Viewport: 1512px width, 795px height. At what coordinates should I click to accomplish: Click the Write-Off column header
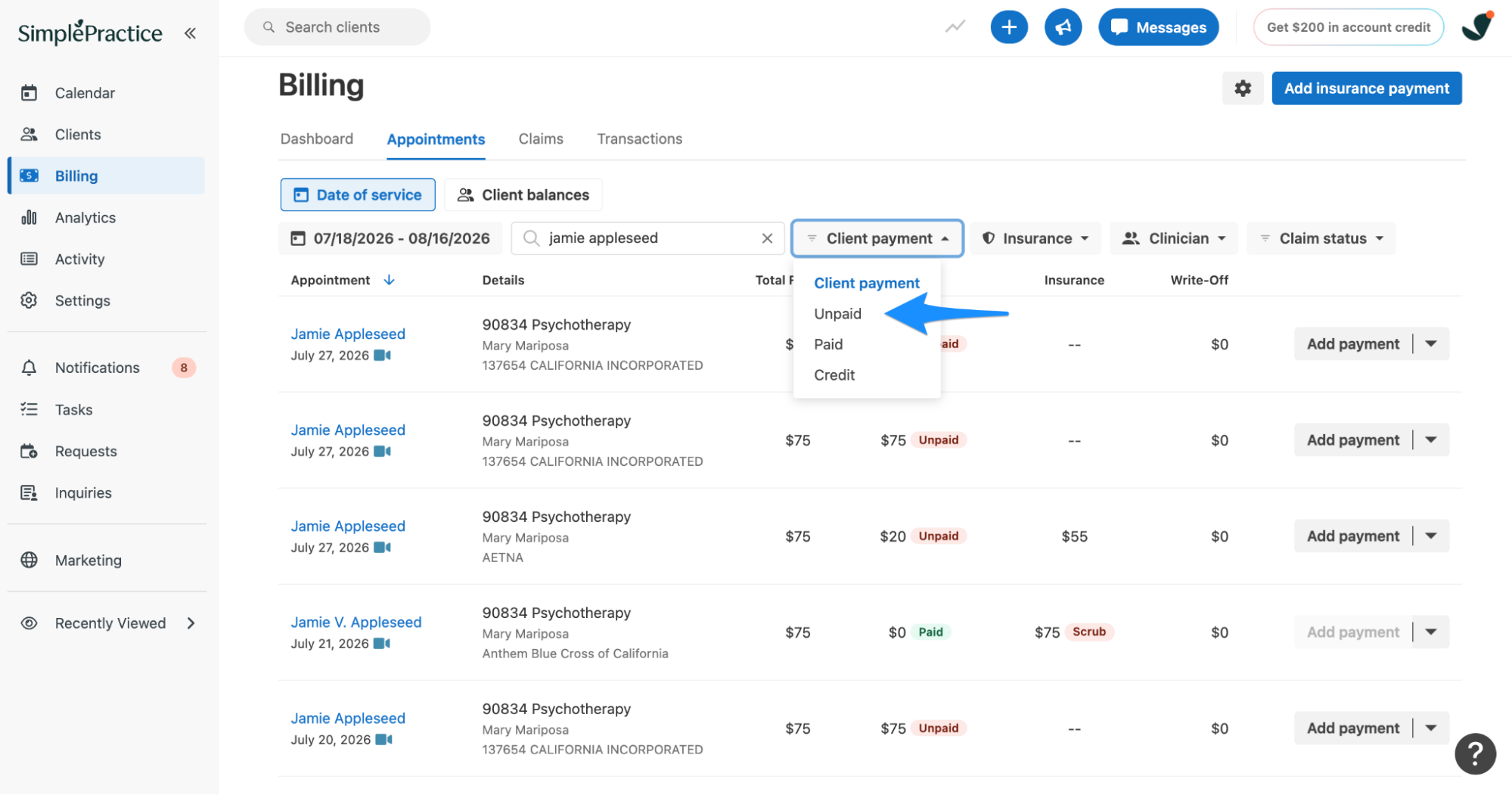click(1200, 280)
